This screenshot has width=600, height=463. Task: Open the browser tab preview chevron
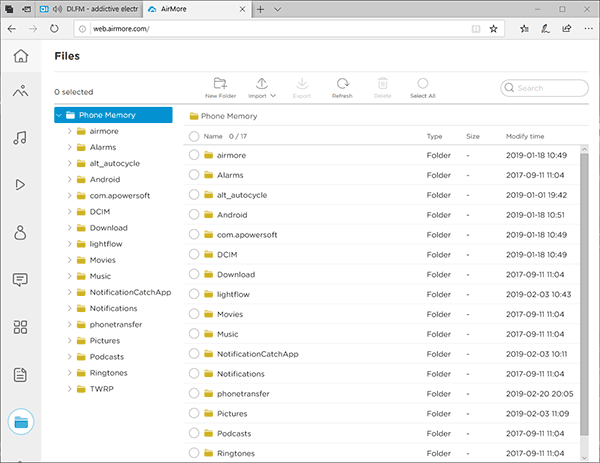point(278,9)
